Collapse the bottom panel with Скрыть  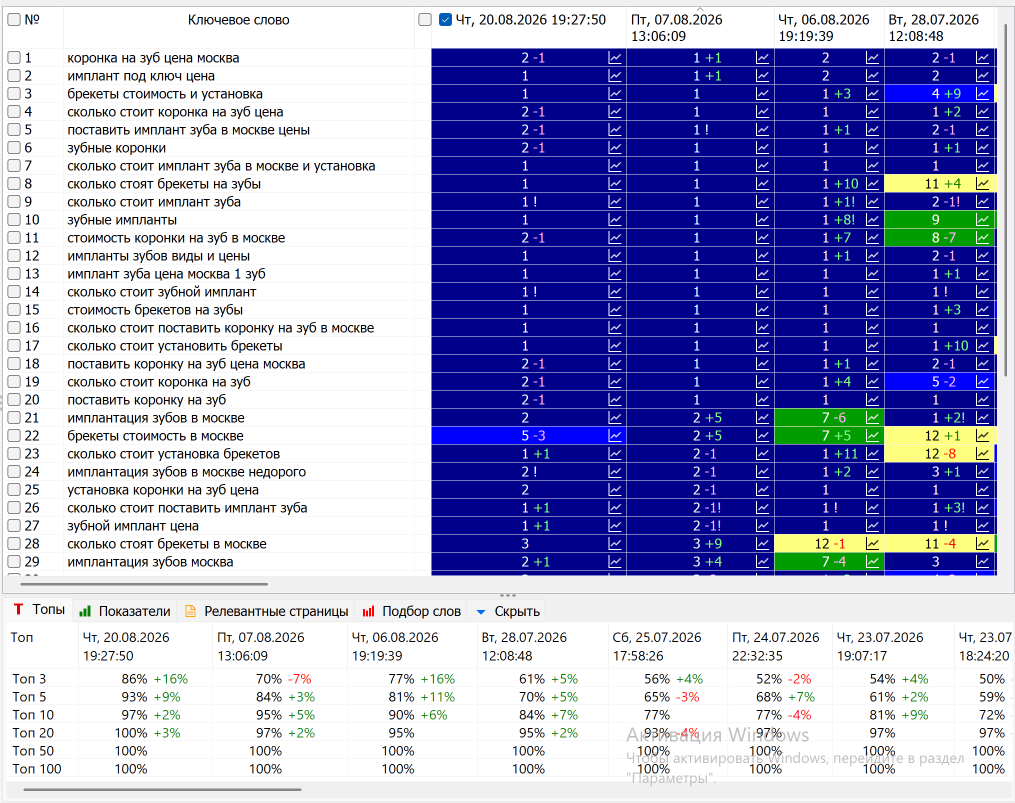pyautogui.click(x=508, y=611)
